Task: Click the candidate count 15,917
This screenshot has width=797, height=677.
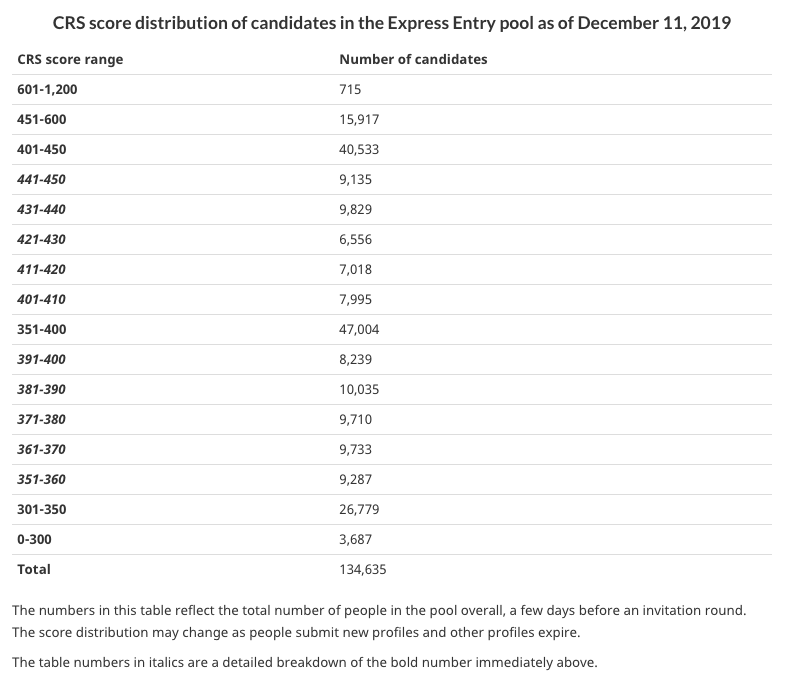Action: point(359,119)
